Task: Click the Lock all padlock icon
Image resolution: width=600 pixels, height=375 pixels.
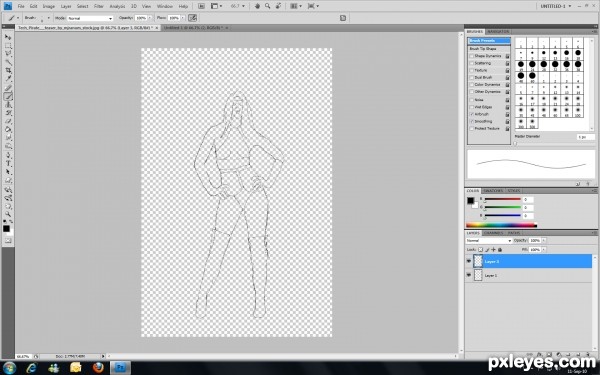Action: point(500,249)
